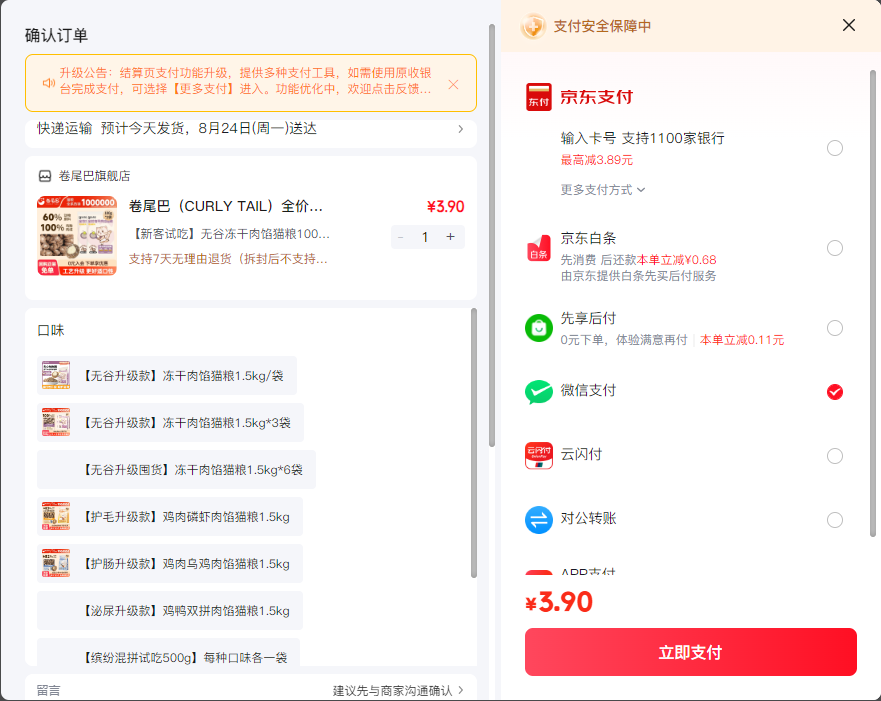Dismiss the upgrade notice banner
881x701 pixels.
tap(453, 84)
